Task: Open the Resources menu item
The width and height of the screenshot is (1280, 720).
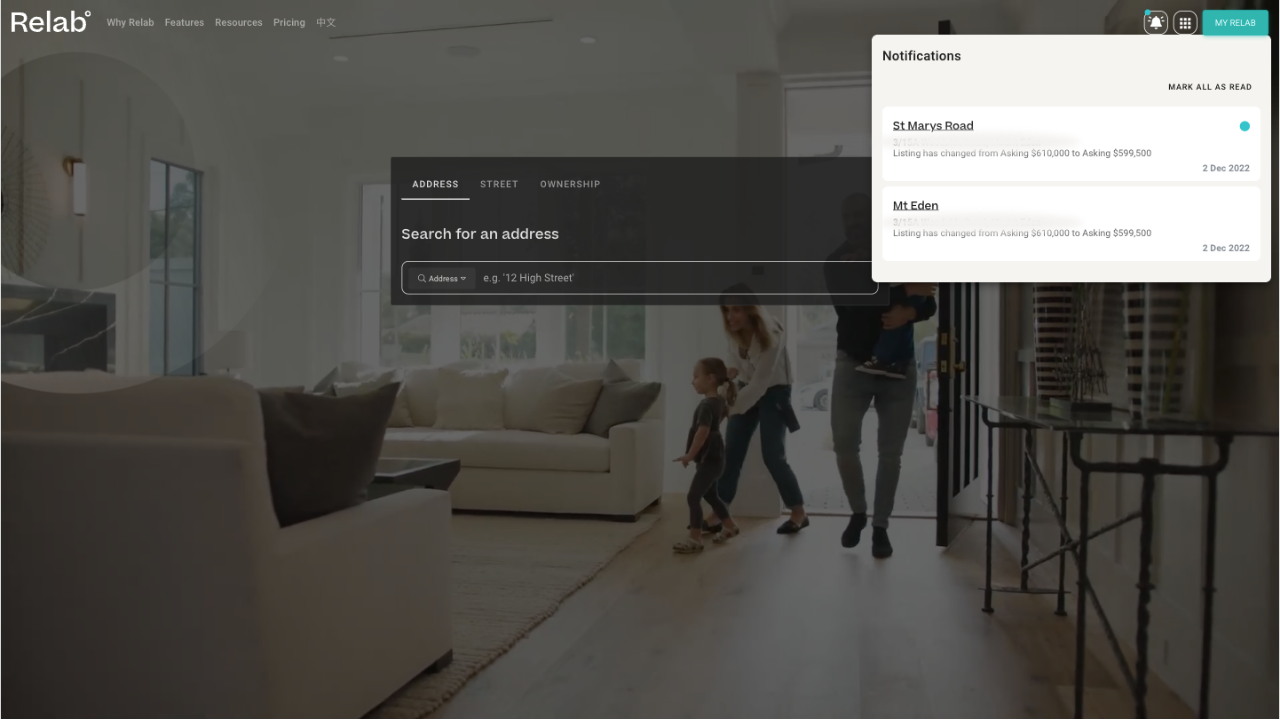Action: coord(238,22)
